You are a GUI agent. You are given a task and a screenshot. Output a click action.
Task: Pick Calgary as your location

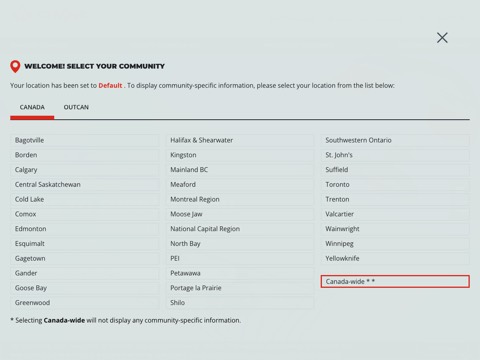85,170
